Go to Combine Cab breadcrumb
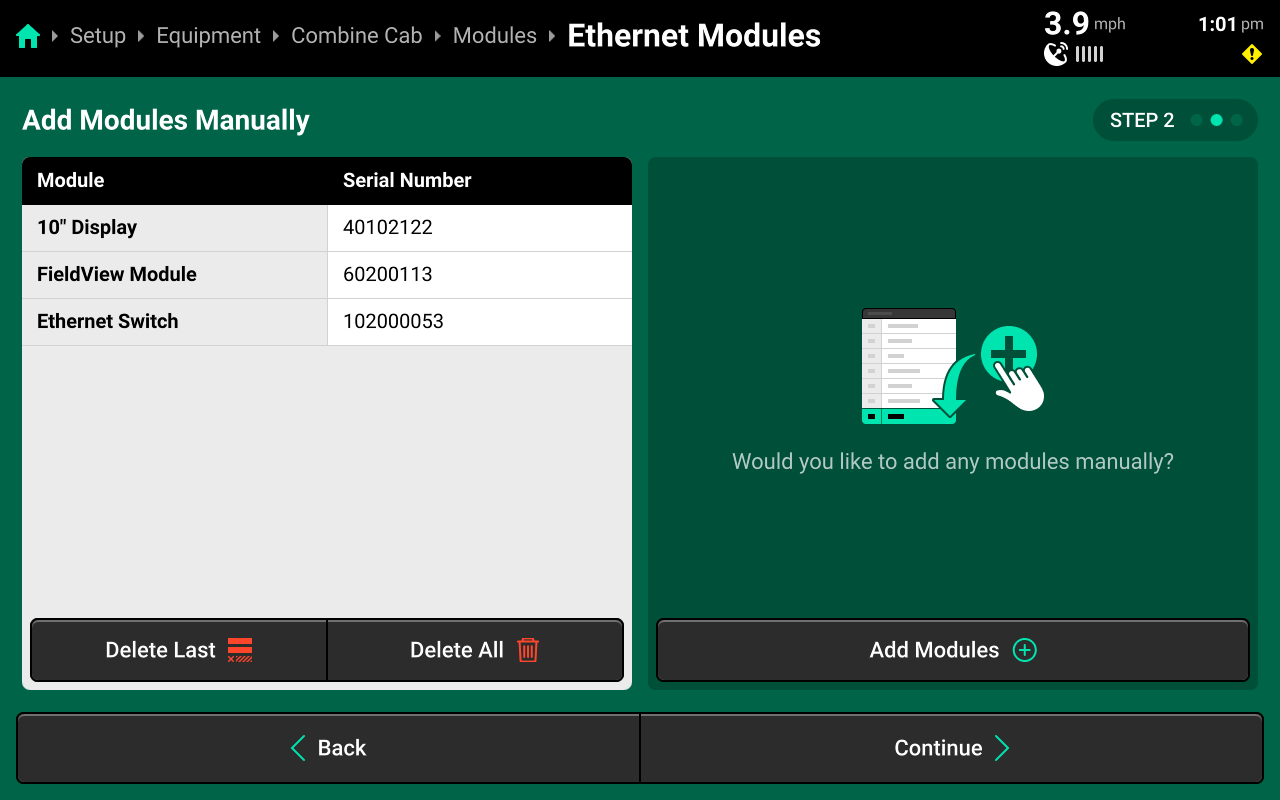 [356, 36]
